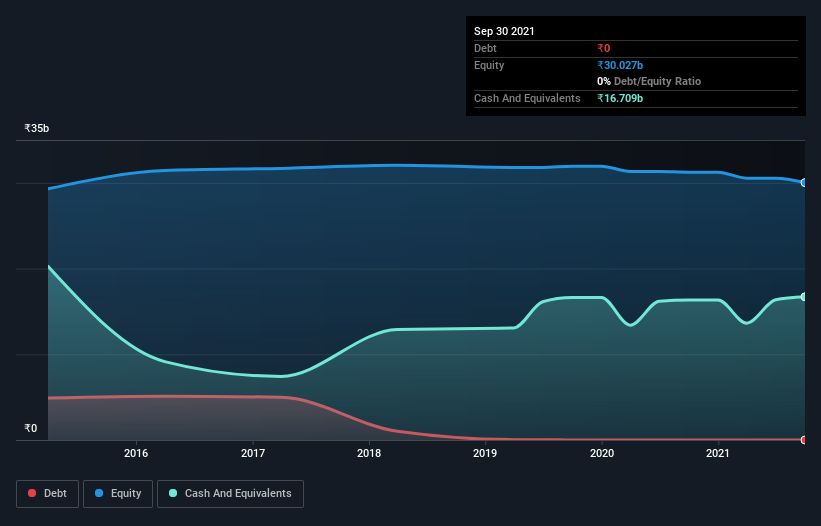Click the 0% Debt/Equity Ratio text
Screen dimensions: 821x526
pos(649,81)
